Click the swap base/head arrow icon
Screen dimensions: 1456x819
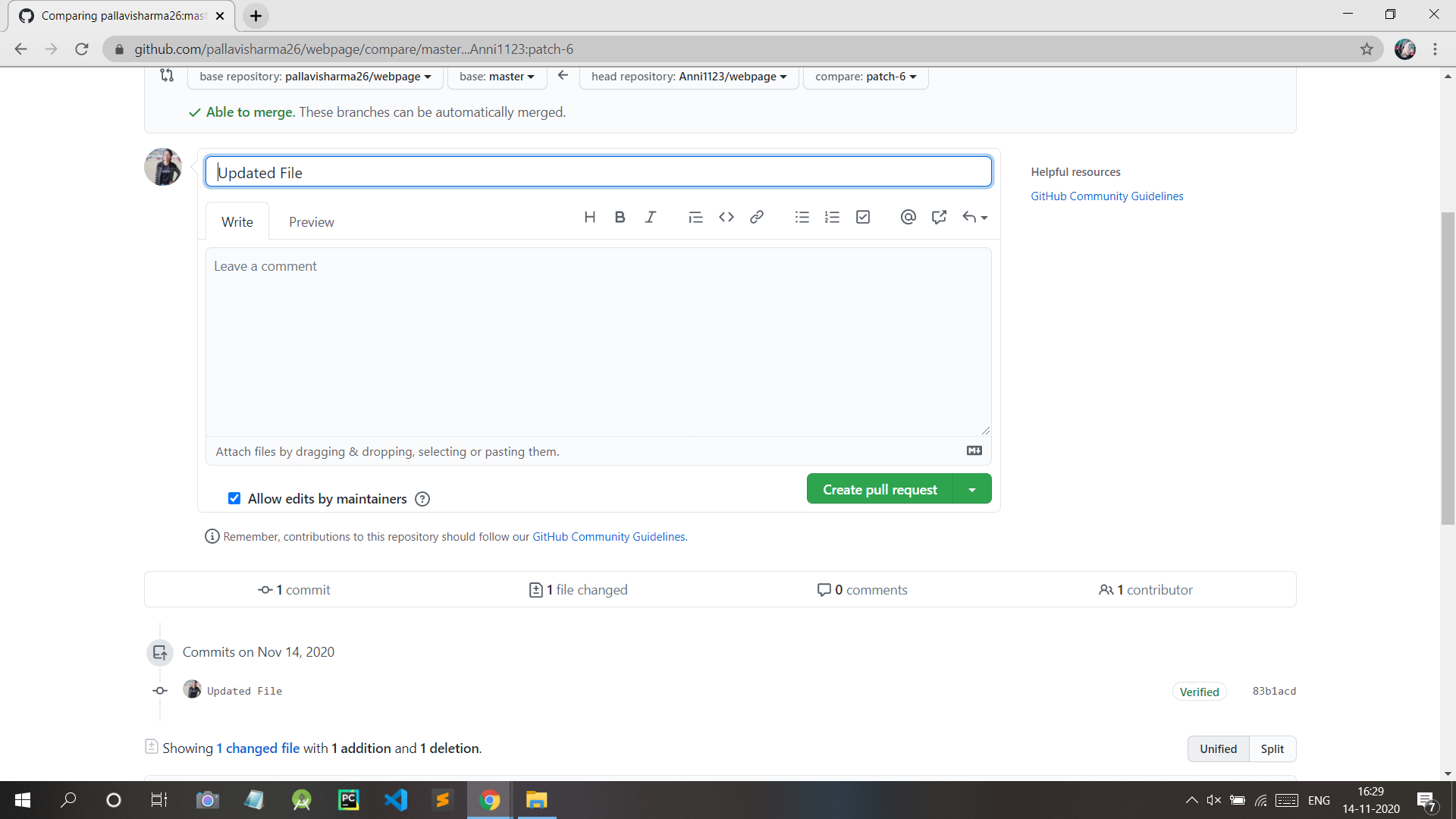(563, 75)
